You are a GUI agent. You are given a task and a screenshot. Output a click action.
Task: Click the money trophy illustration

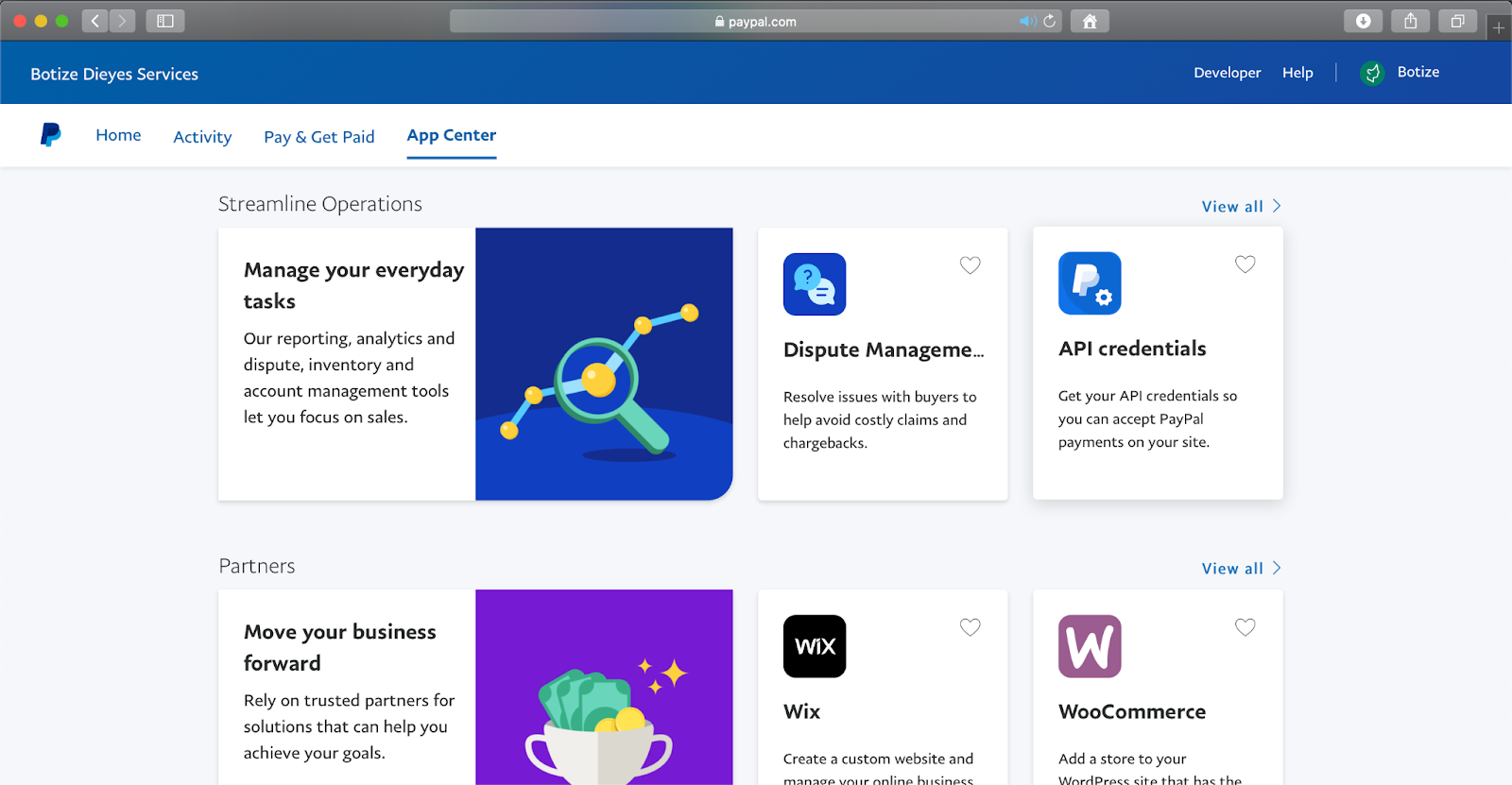(x=604, y=687)
